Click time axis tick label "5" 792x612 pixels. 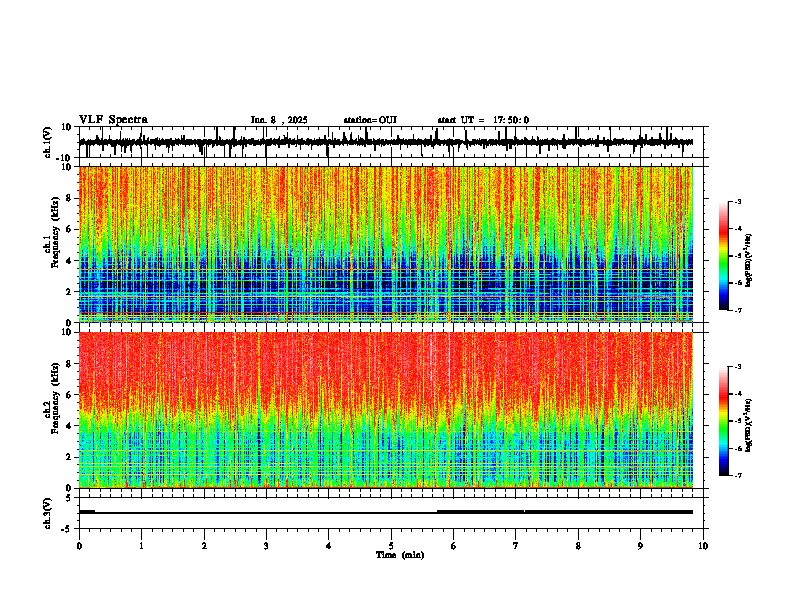coord(391,546)
